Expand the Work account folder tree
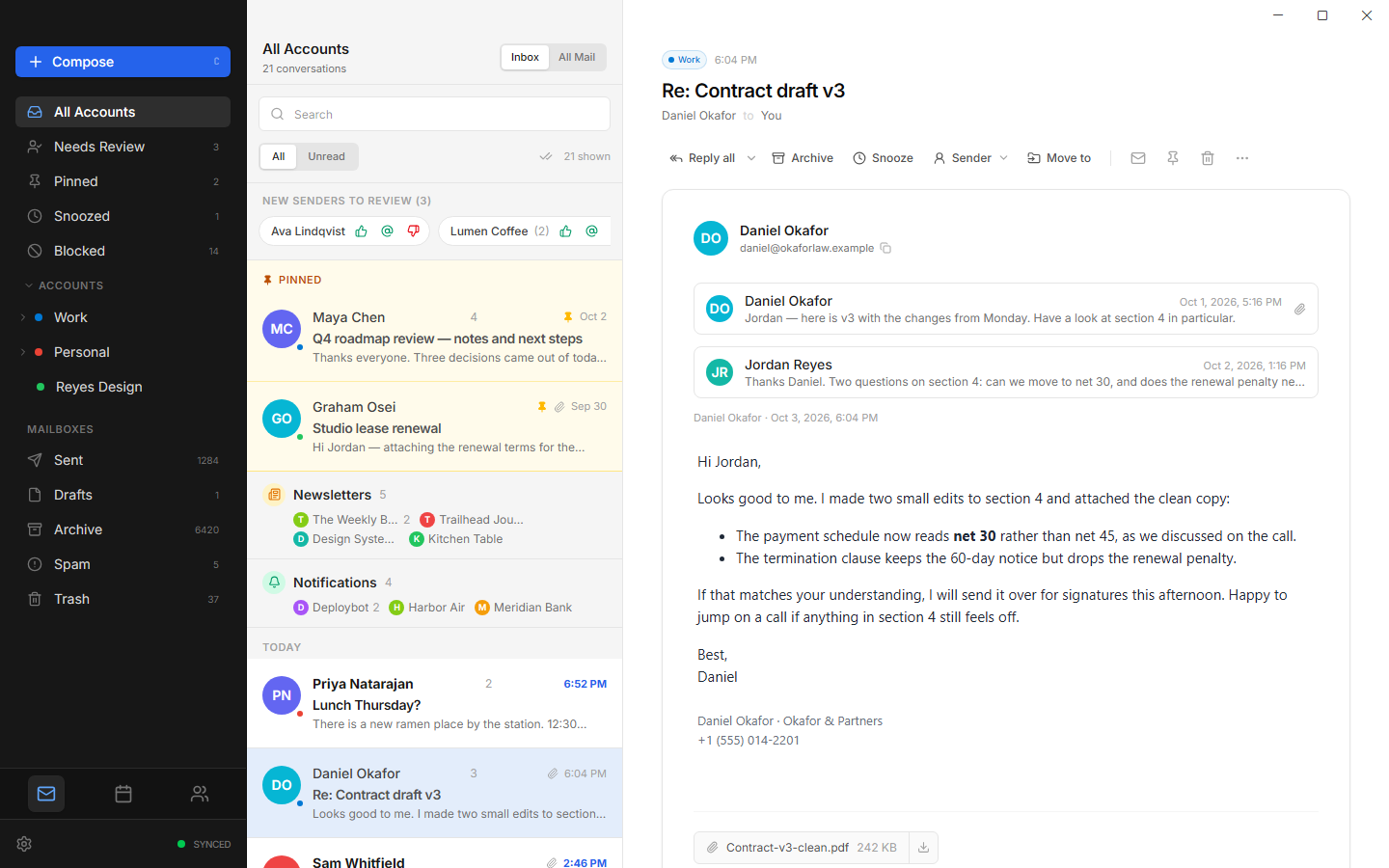Viewport: 1389px width, 868px height. click(x=23, y=317)
